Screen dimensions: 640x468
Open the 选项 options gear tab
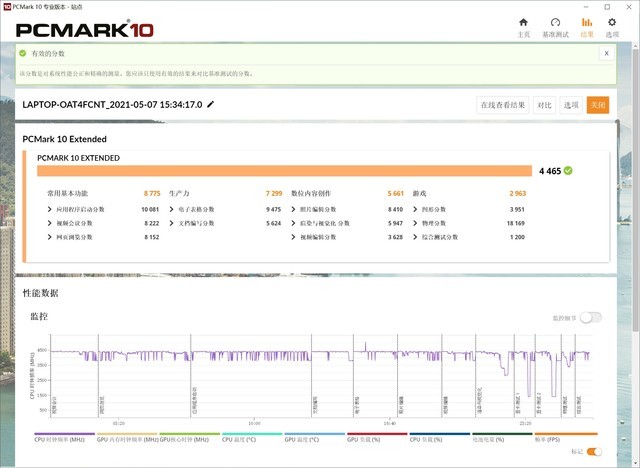(612, 28)
